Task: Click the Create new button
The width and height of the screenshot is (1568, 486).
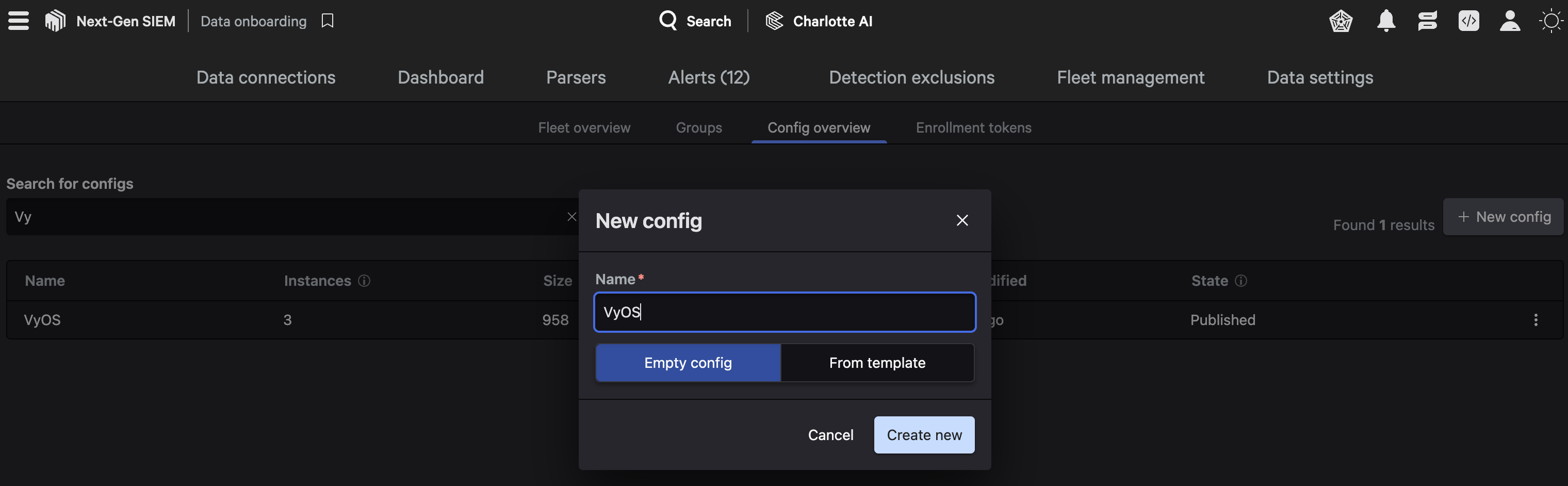Action: point(923,435)
